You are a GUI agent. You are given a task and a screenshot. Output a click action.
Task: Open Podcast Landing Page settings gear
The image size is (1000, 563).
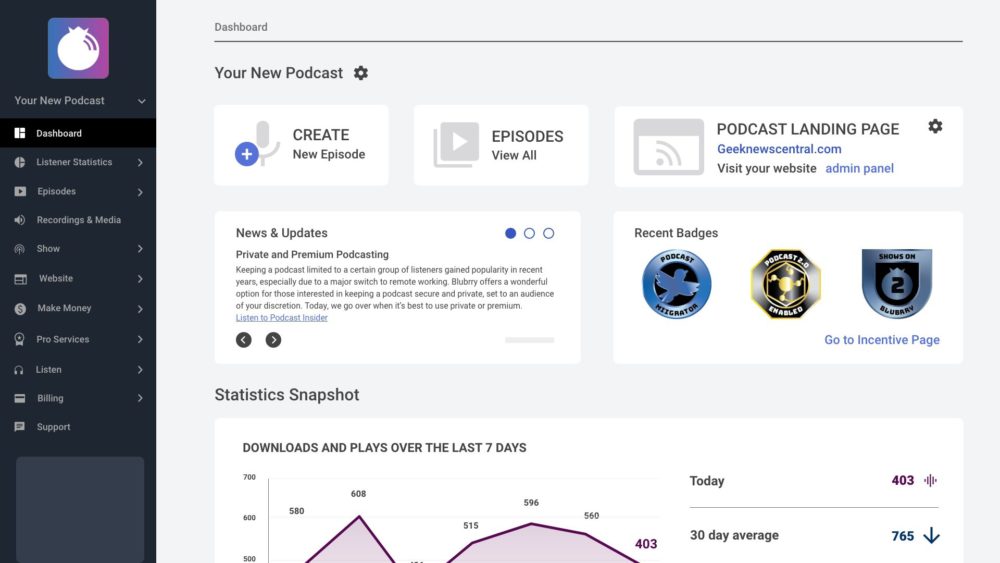[935, 126]
